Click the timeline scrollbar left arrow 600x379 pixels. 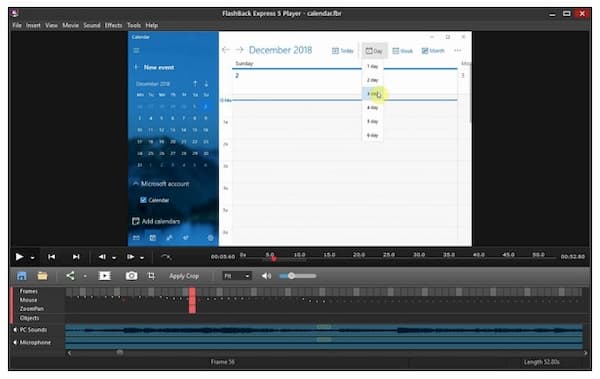pos(69,353)
